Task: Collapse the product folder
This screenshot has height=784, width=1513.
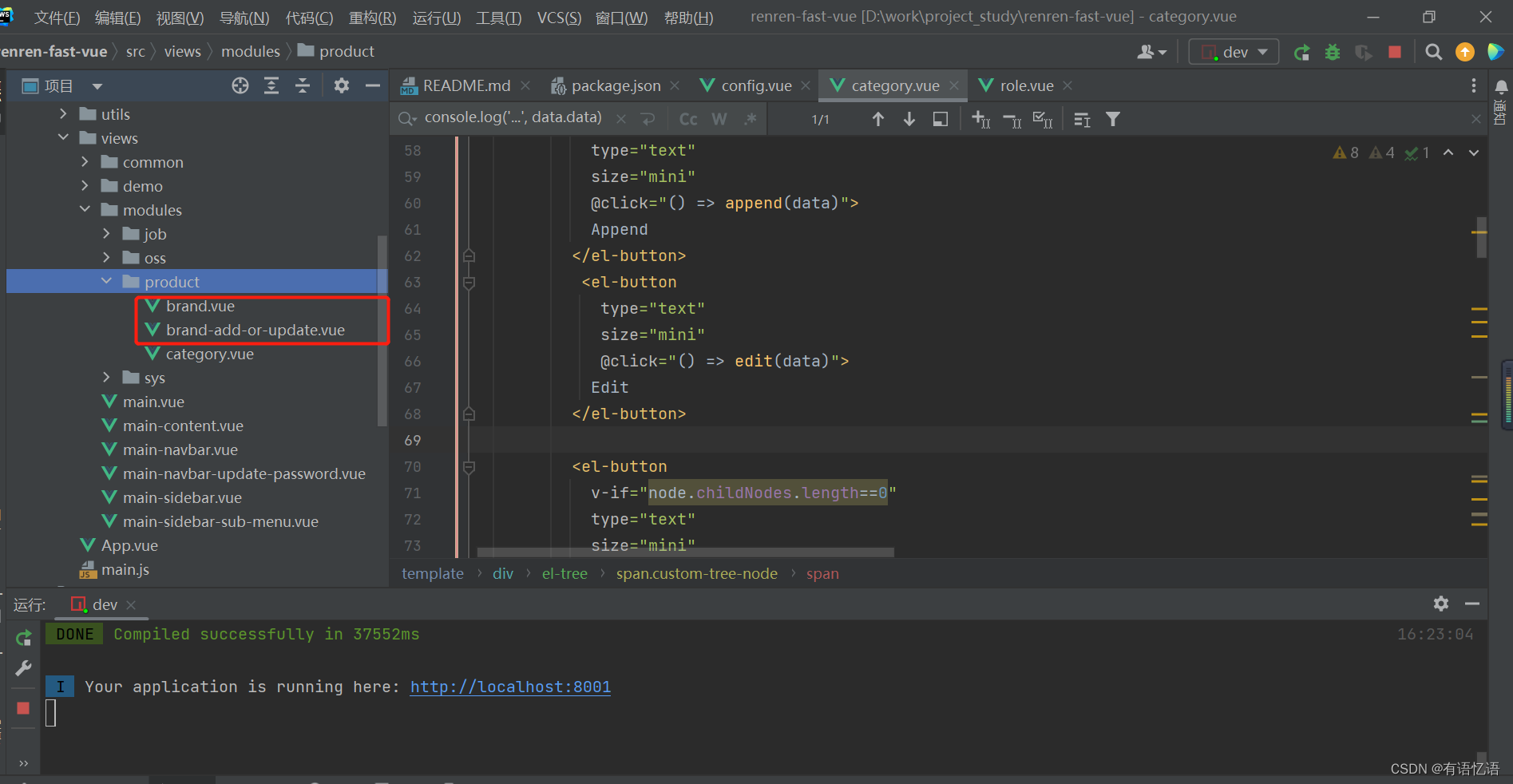Action: click(106, 282)
